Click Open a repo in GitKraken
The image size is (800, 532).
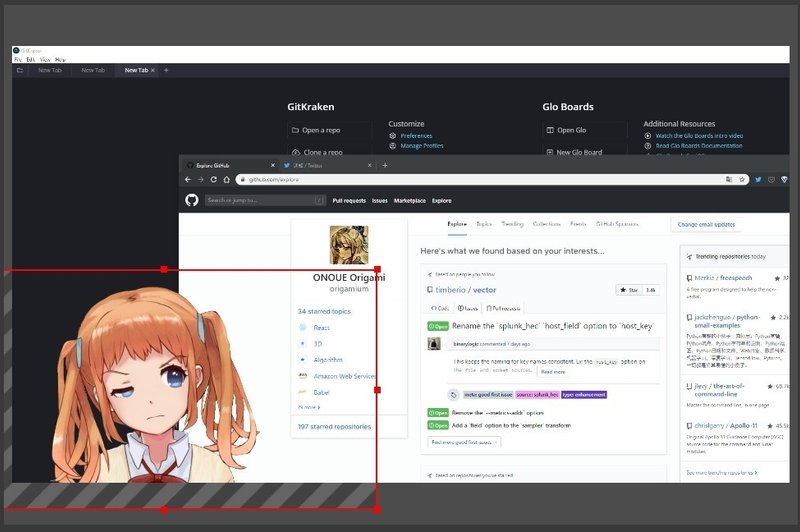(x=330, y=130)
